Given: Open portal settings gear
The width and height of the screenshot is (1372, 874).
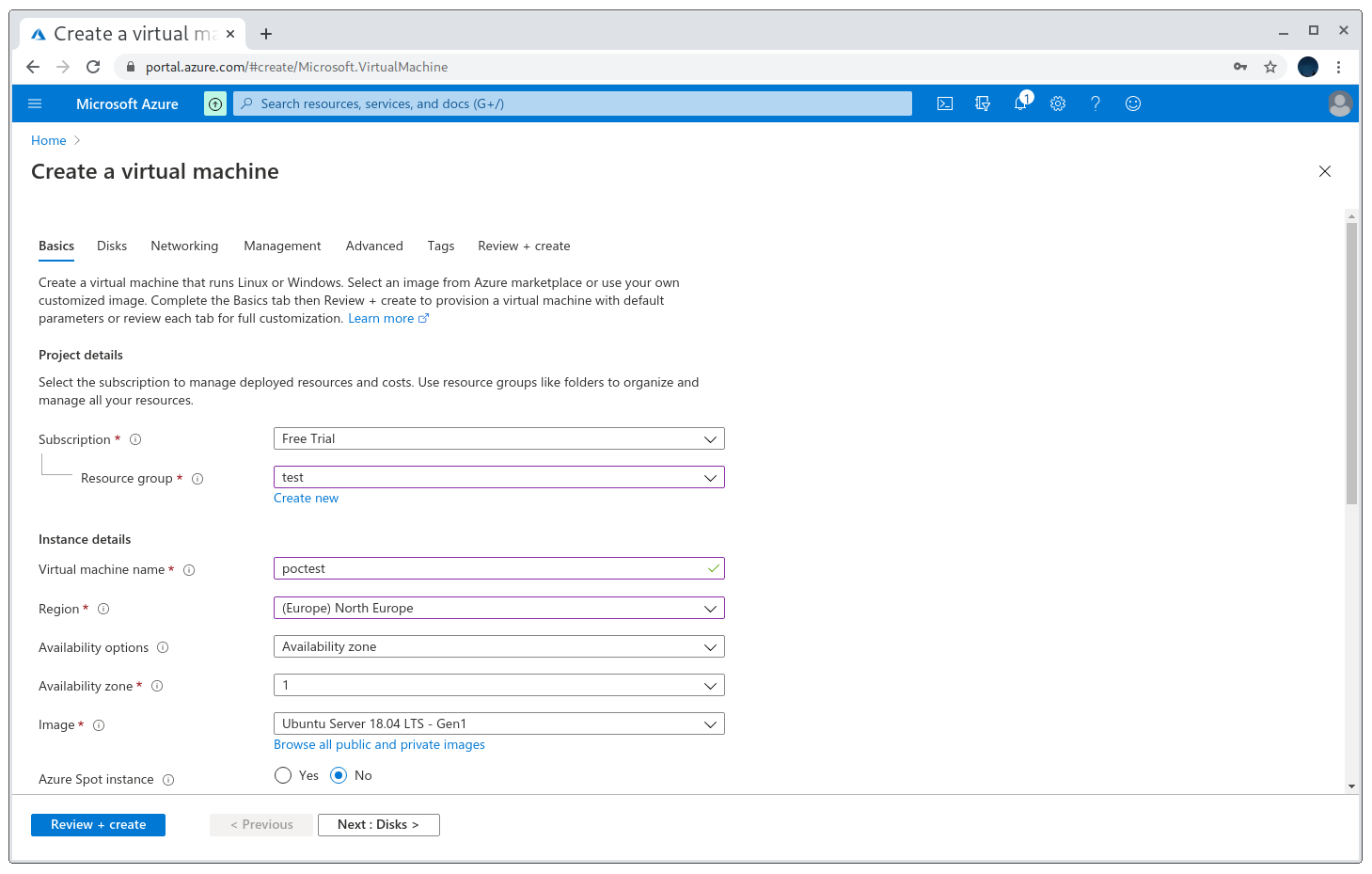Looking at the screenshot, I should pos(1058,103).
